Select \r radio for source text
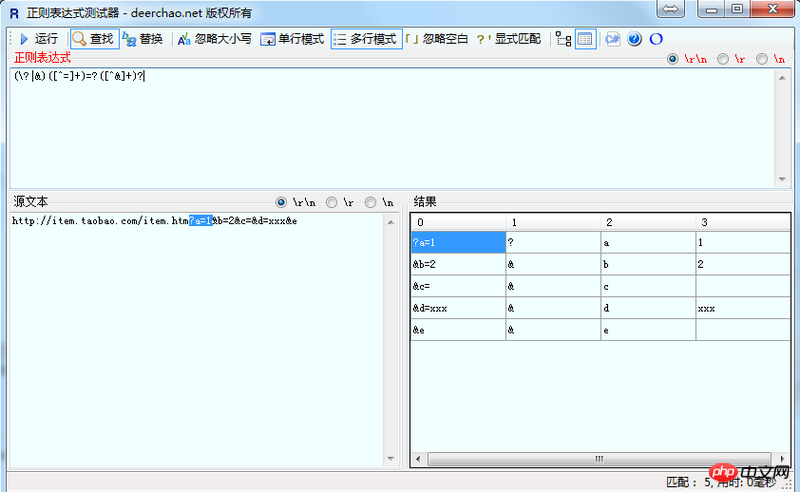Screen dimensions: 800x492 [332, 203]
